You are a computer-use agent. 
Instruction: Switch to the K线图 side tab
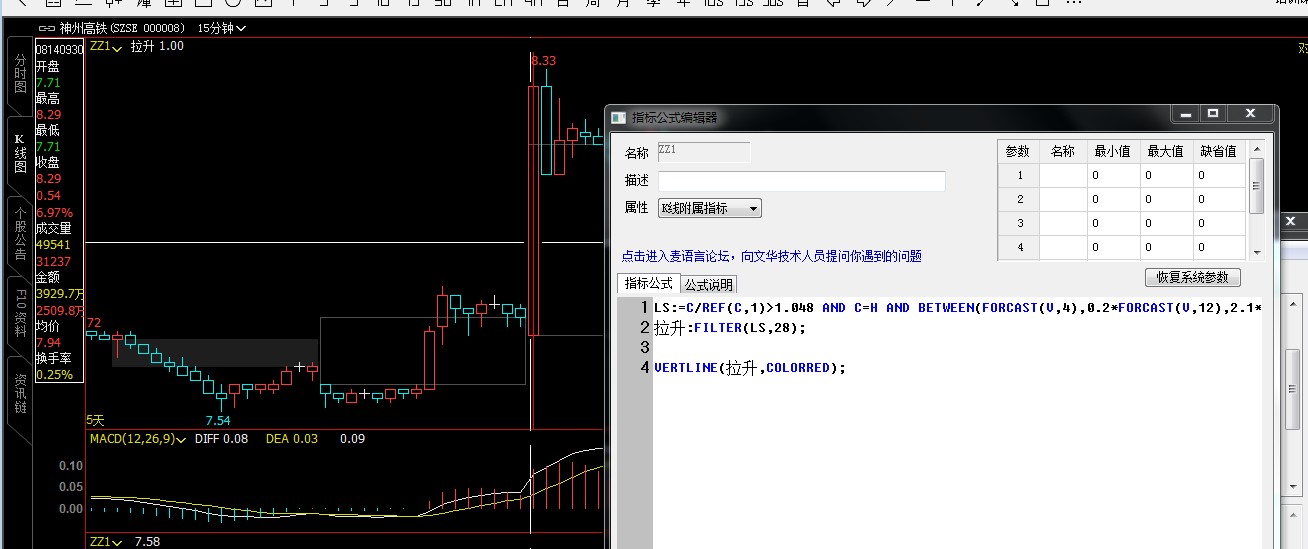click(20, 153)
